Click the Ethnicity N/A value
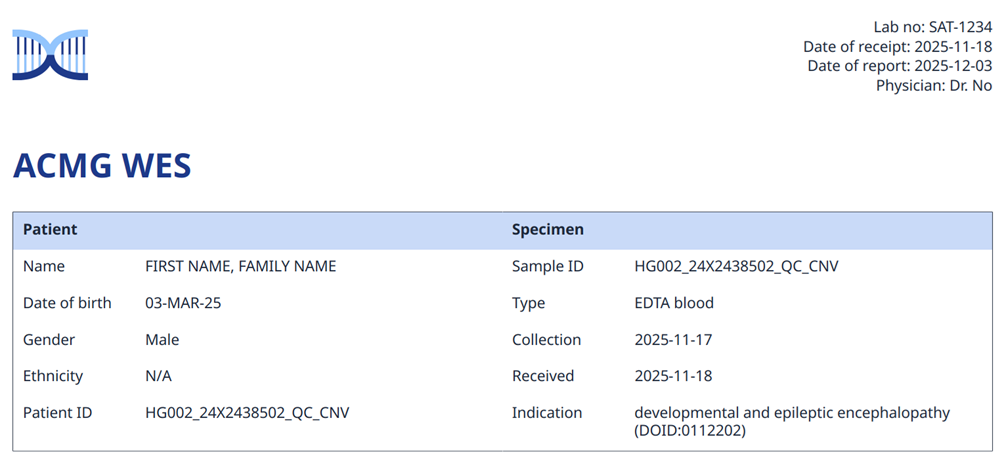This screenshot has width=1004, height=458. [x=159, y=376]
